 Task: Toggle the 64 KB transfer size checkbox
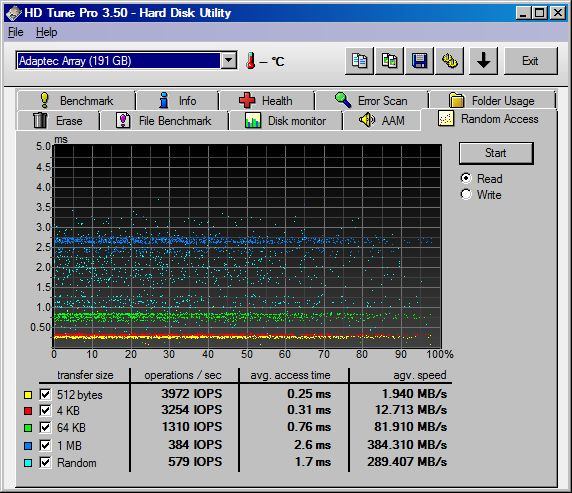coord(45,427)
